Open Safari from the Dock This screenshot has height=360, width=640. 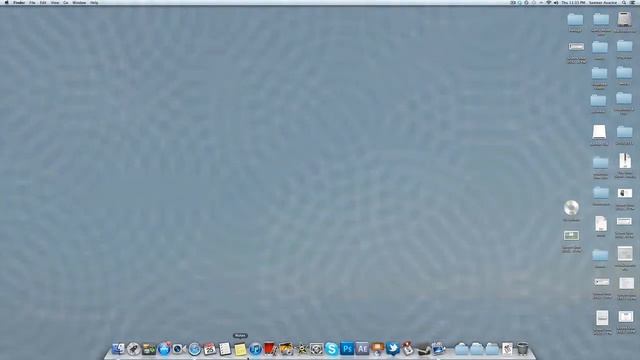point(195,349)
